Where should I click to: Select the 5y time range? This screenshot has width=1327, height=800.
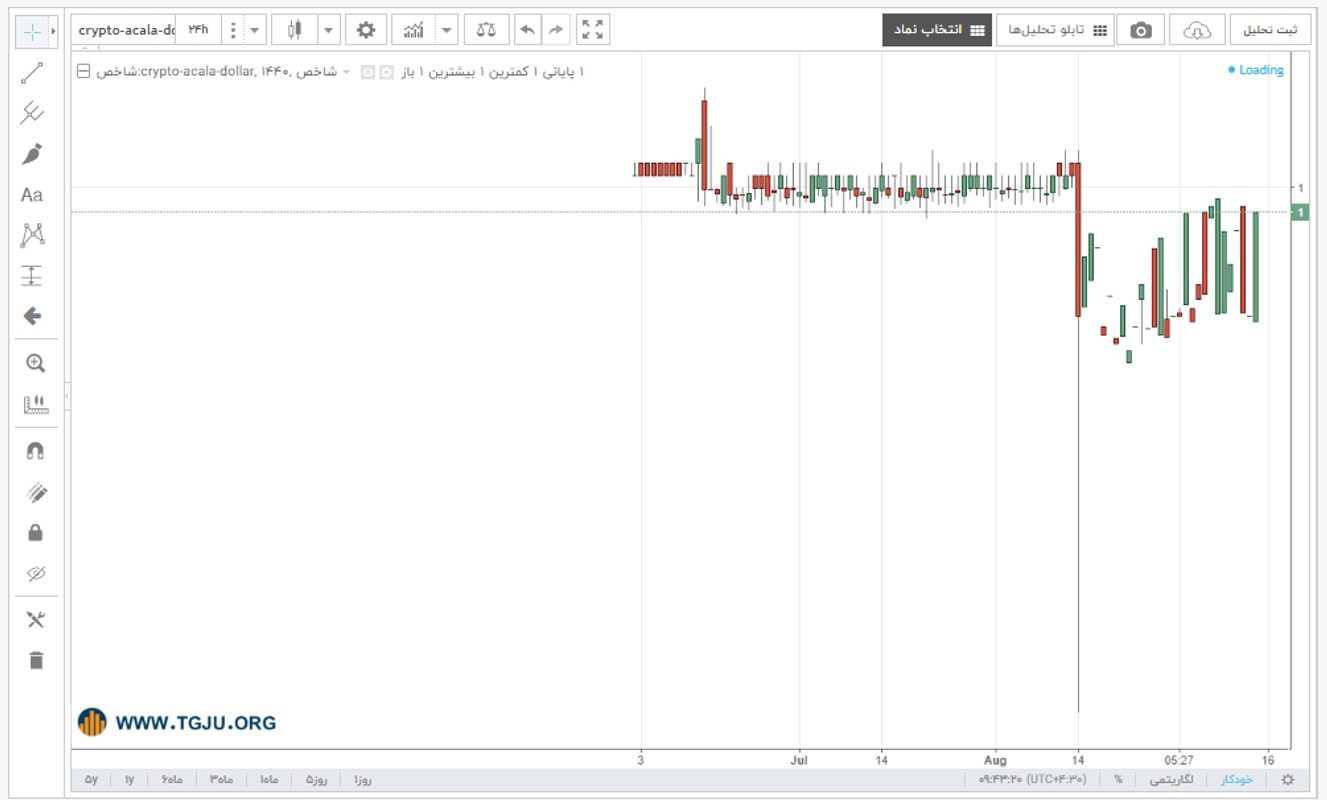point(91,780)
